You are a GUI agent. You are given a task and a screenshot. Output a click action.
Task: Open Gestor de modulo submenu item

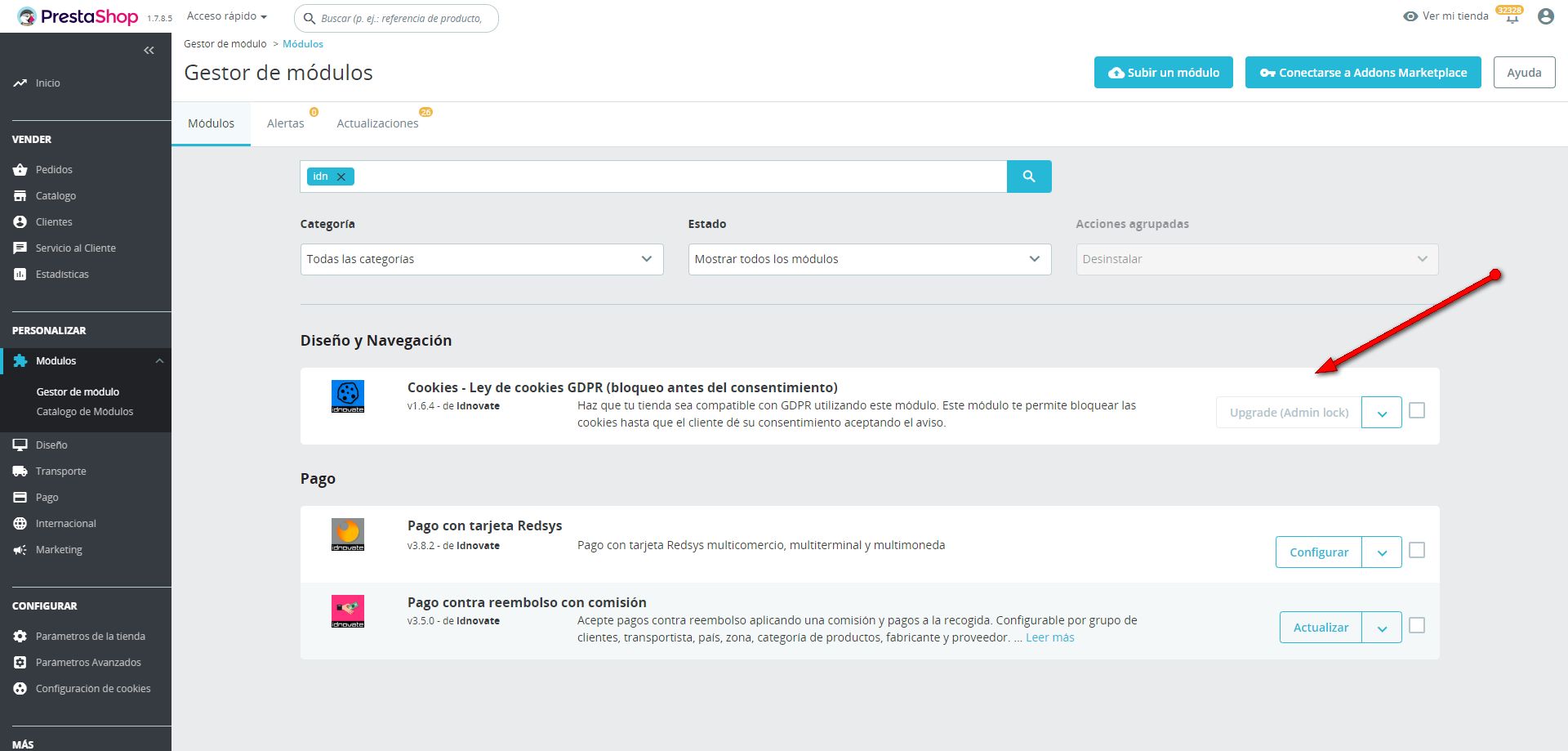click(x=78, y=392)
